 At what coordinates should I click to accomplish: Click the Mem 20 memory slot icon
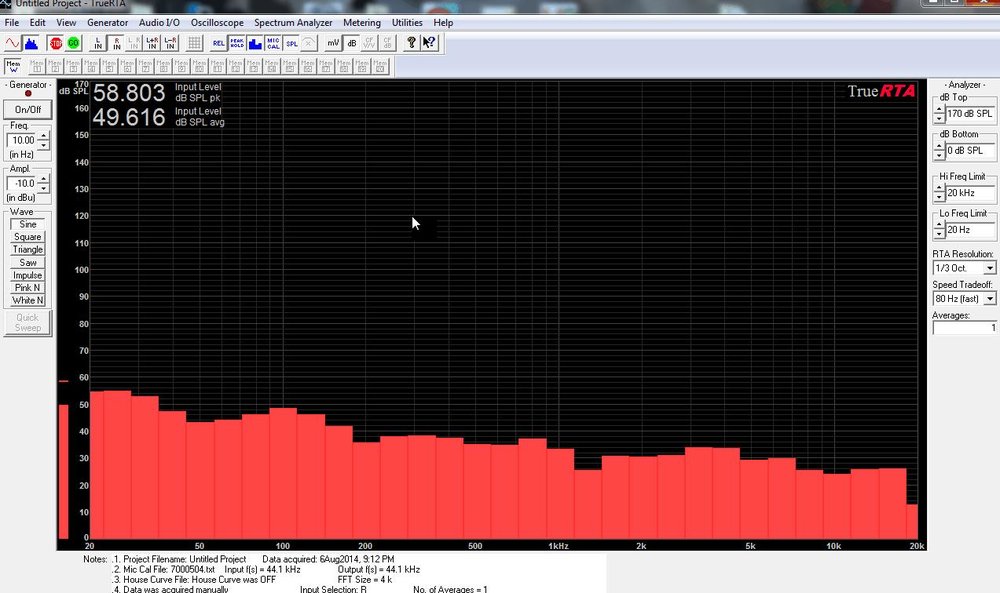381,66
